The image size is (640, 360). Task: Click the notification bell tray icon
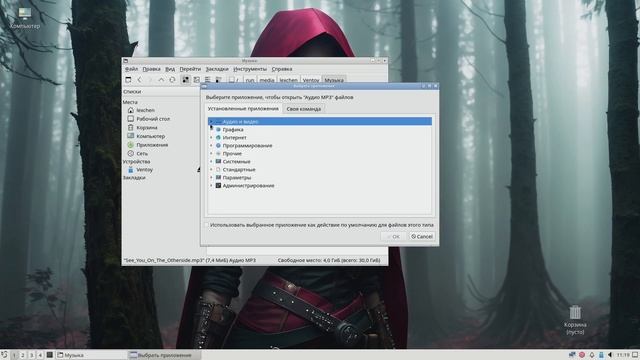591,355
